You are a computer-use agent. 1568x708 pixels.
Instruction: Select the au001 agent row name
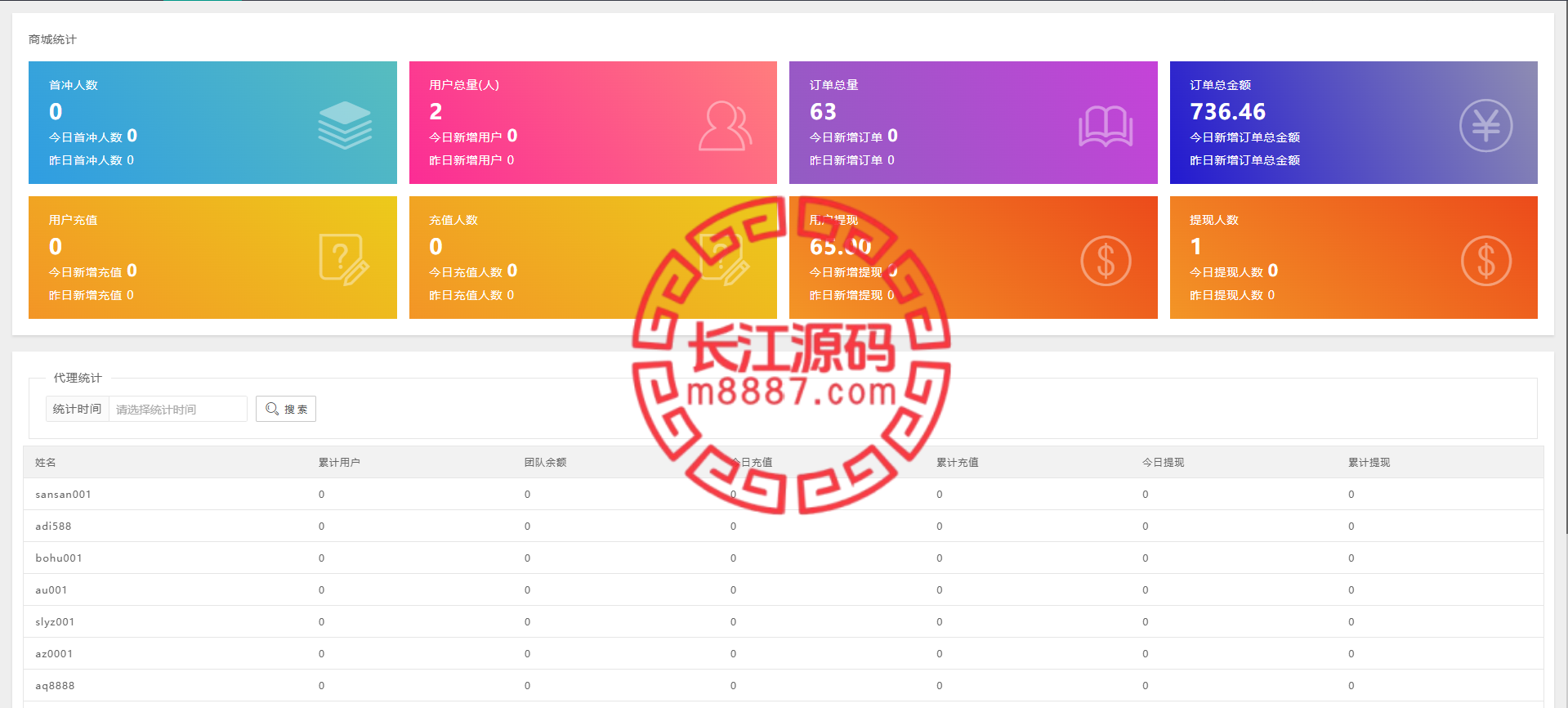[x=51, y=590]
